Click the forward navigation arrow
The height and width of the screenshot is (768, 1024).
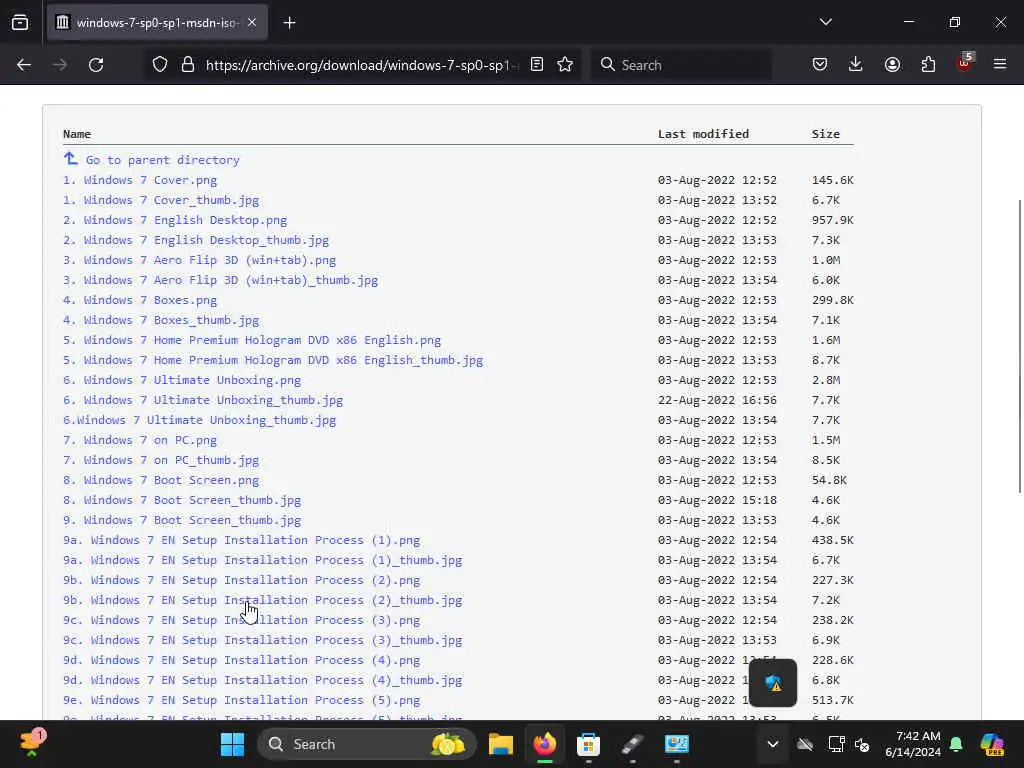pyautogui.click(x=59, y=65)
